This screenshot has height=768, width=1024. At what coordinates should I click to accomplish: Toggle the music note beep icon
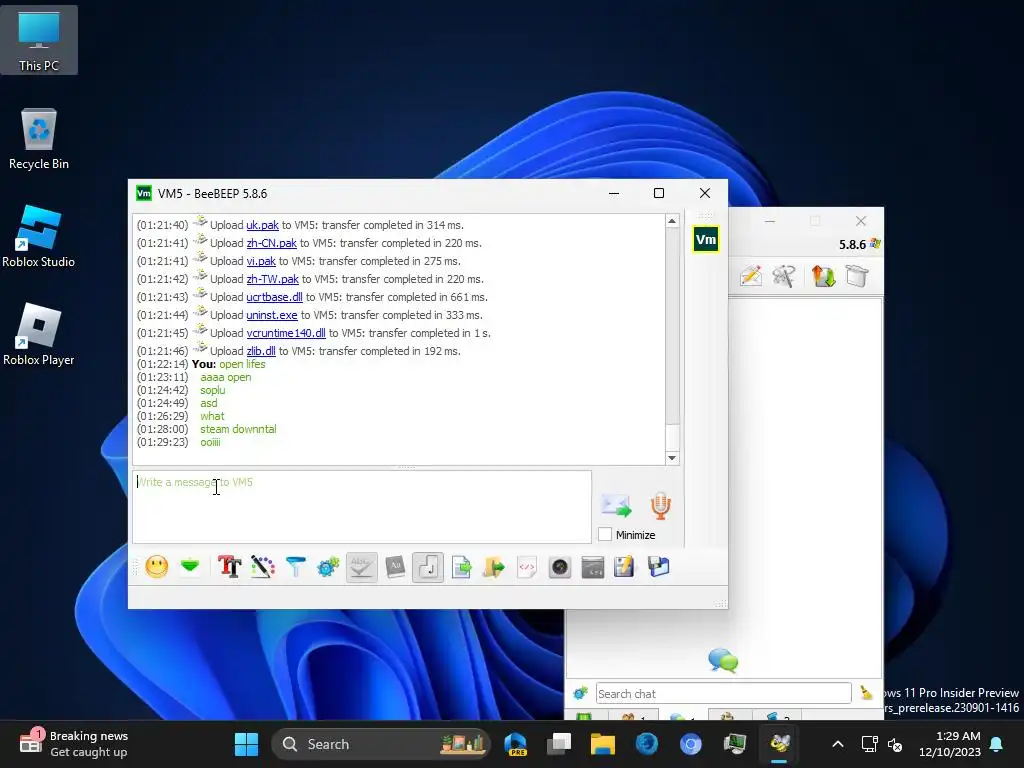pos(428,566)
